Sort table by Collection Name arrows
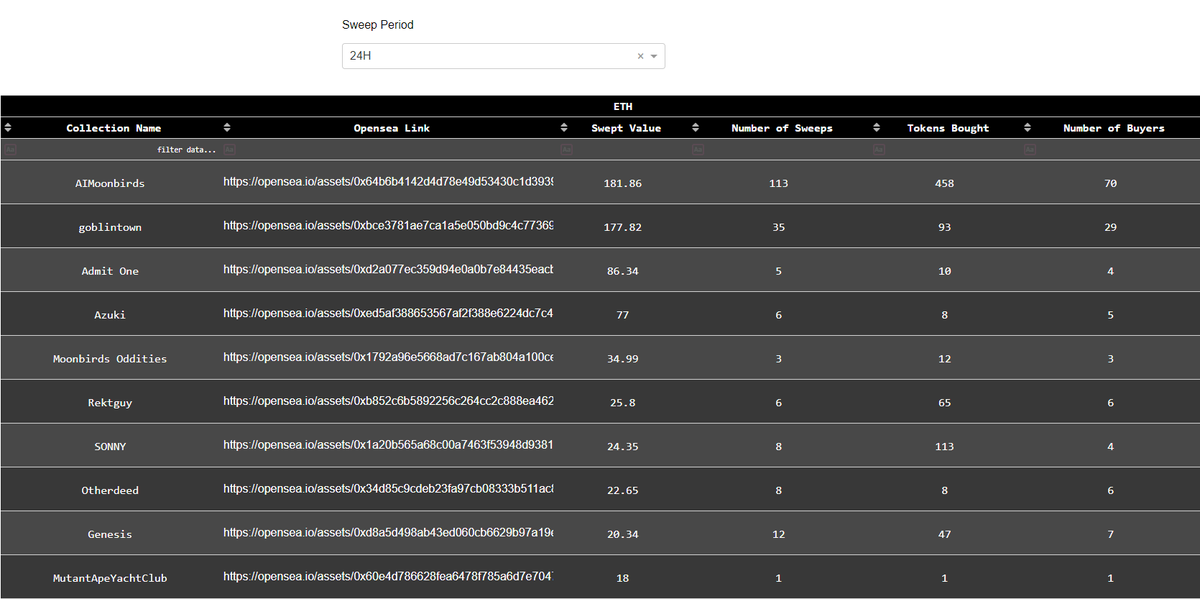Viewport: 1200px width, 599px height. coord(8,128)
